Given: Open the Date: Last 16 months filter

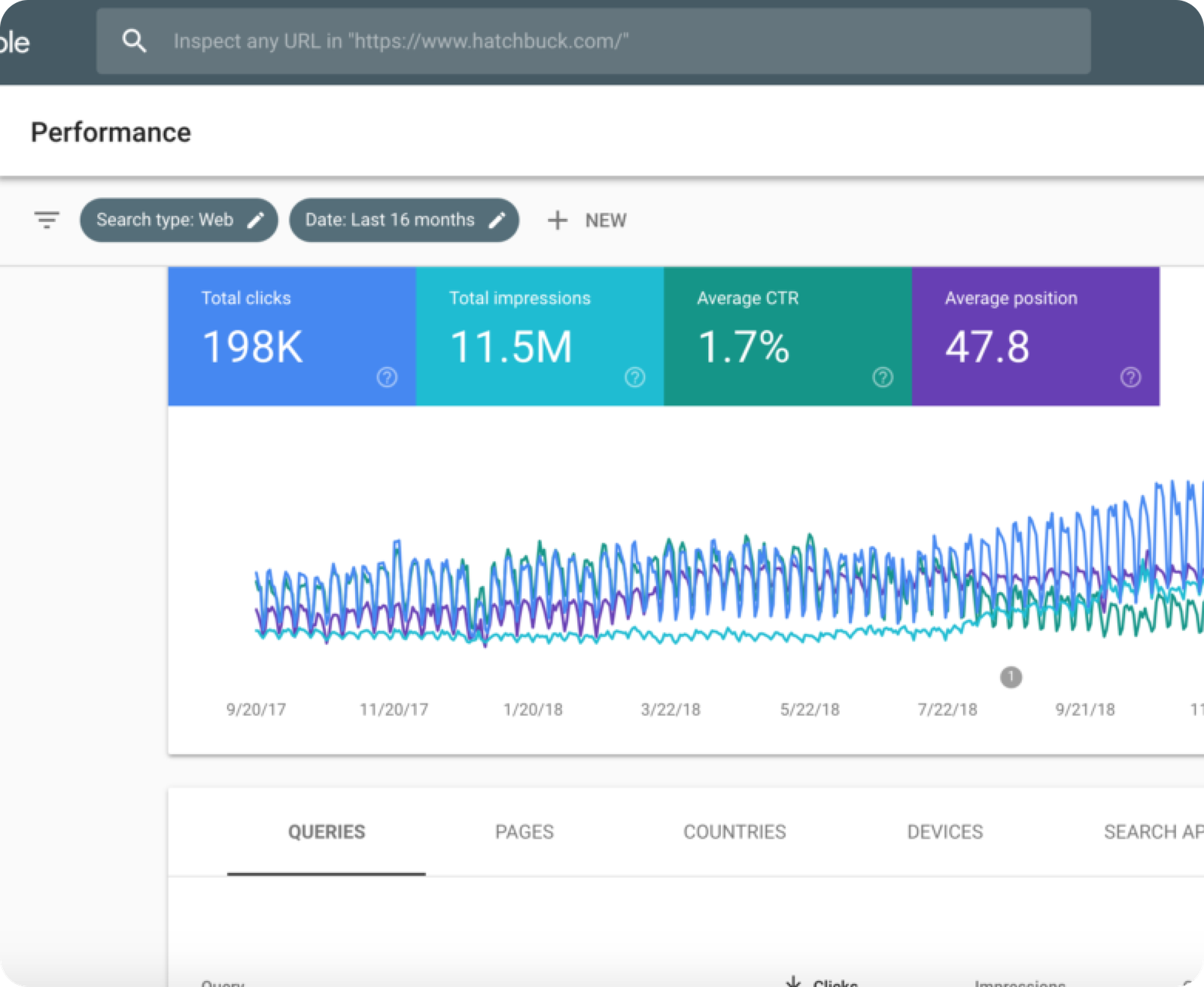Looking at the screenshot, I should [x=404, y=220].
